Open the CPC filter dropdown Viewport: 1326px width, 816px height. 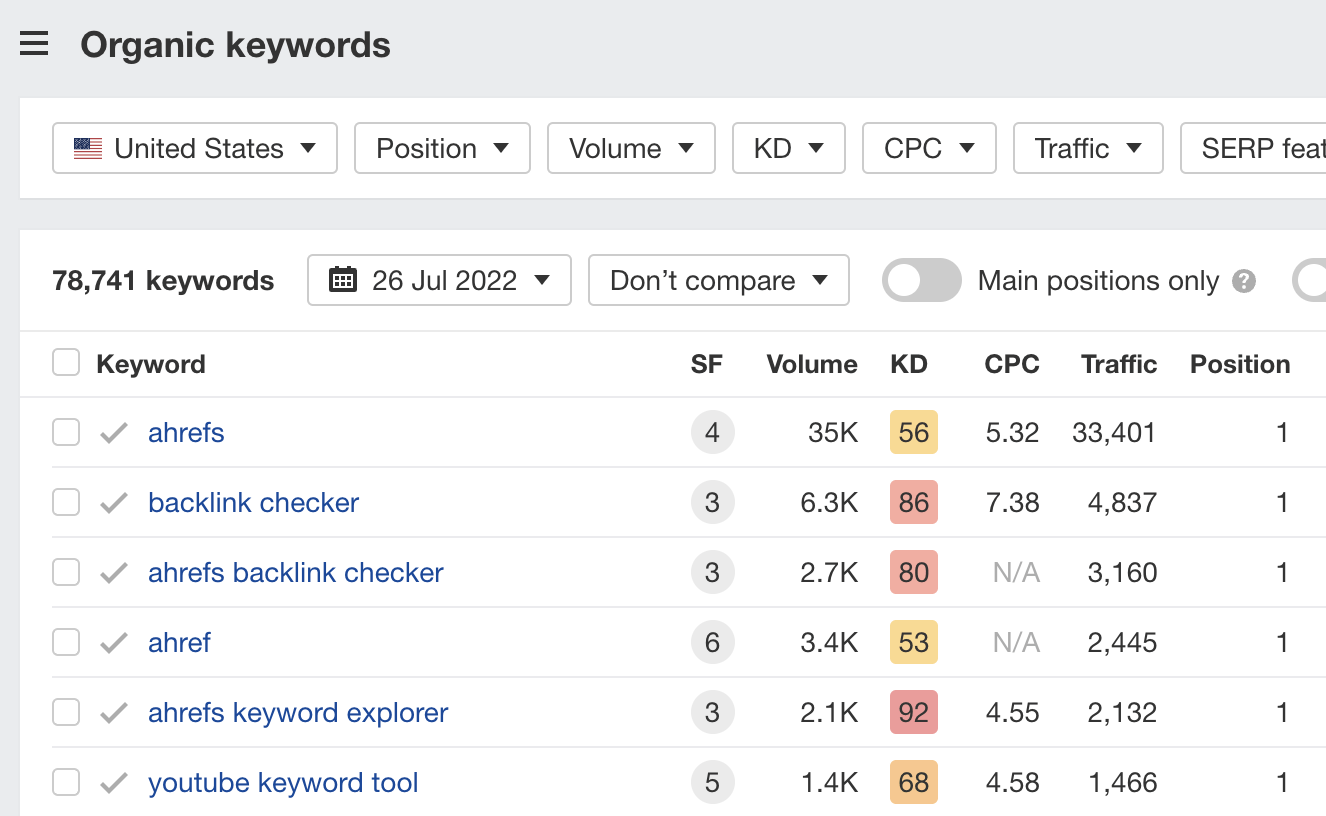coord(929,149)
